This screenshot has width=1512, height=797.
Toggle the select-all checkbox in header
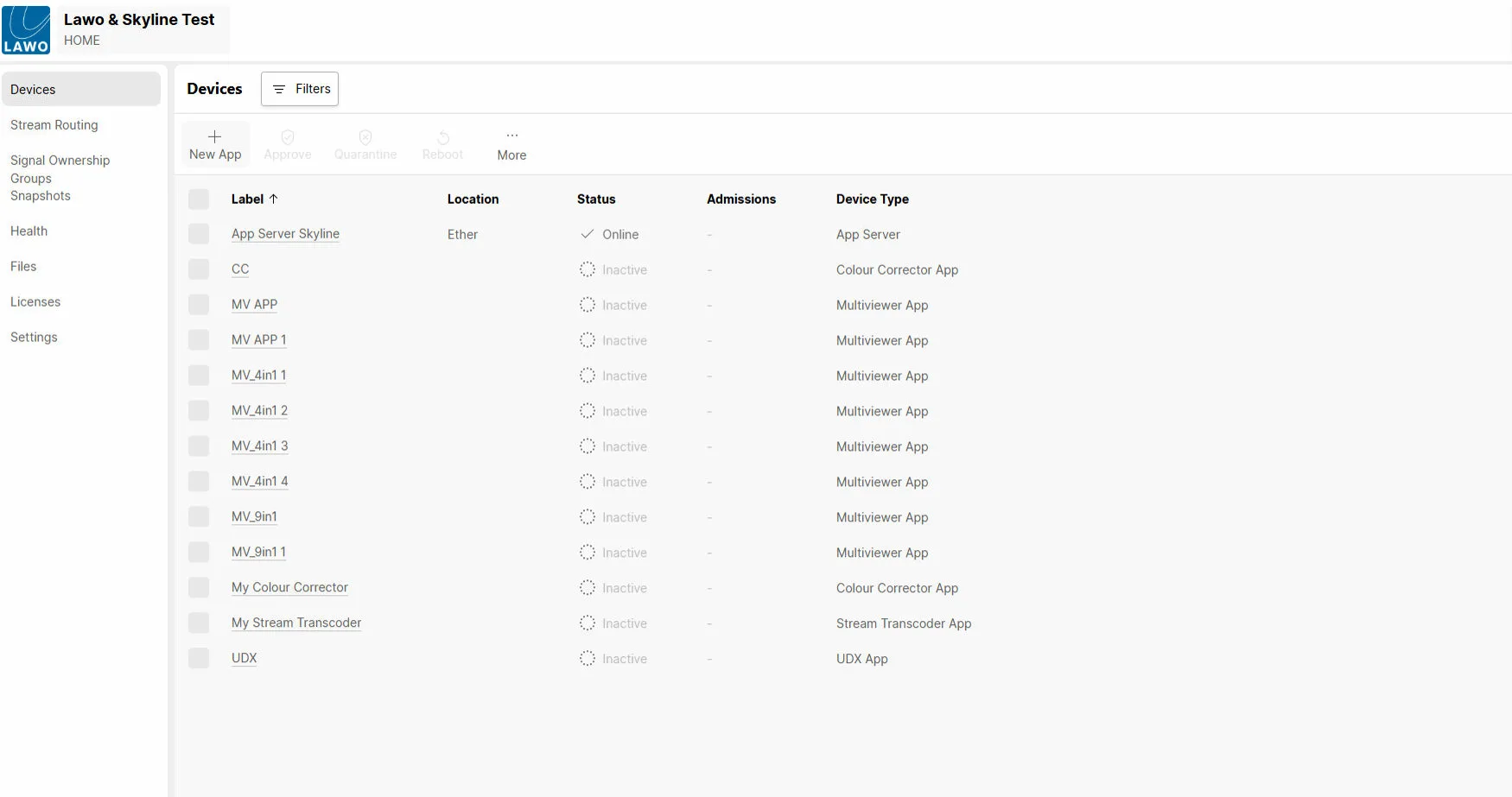(x=199, y=199)
